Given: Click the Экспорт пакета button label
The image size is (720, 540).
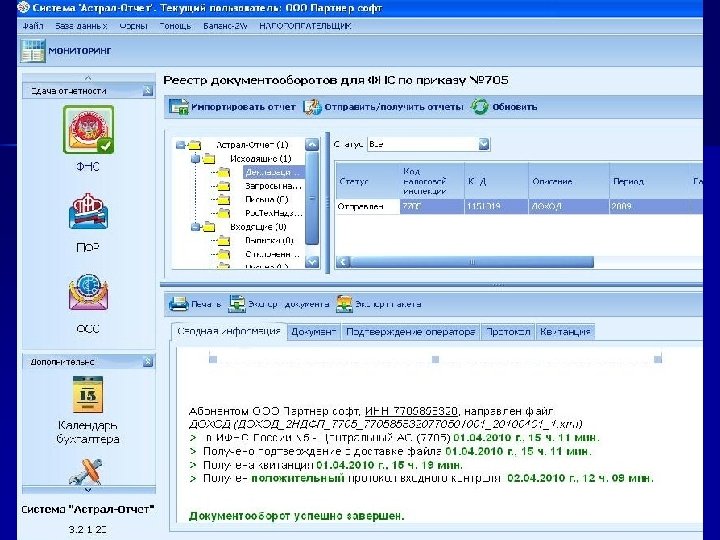Looking at the screenshot, I should [x=388, y=304].
